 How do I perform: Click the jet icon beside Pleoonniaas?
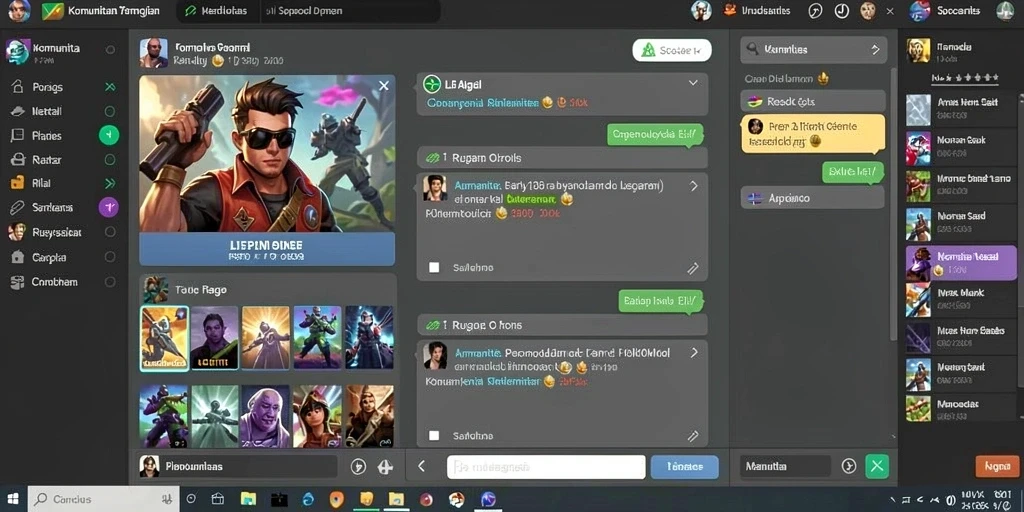(385, 466)
